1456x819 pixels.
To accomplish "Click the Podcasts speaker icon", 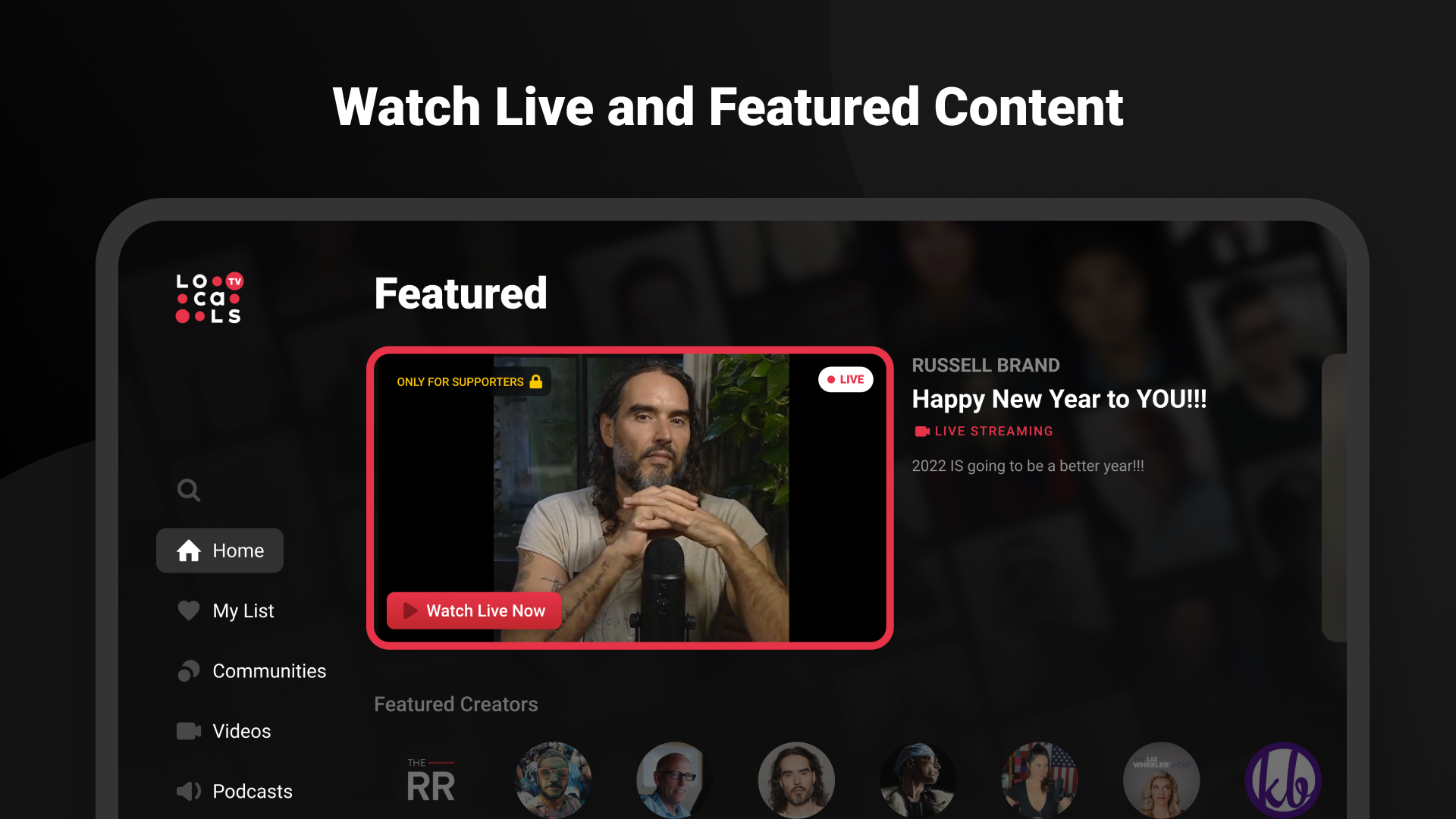I will (189, 792).
